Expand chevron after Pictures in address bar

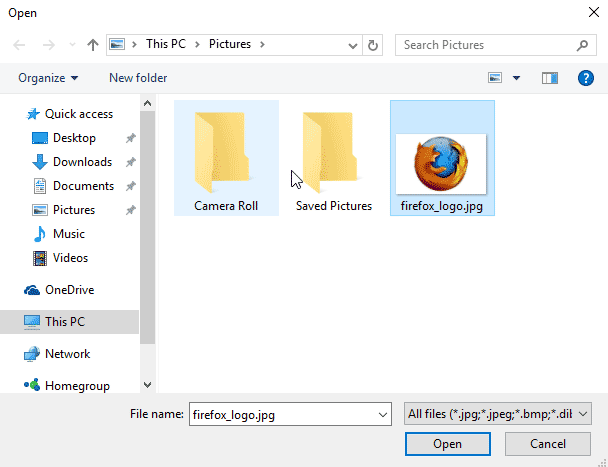(263, 45)
